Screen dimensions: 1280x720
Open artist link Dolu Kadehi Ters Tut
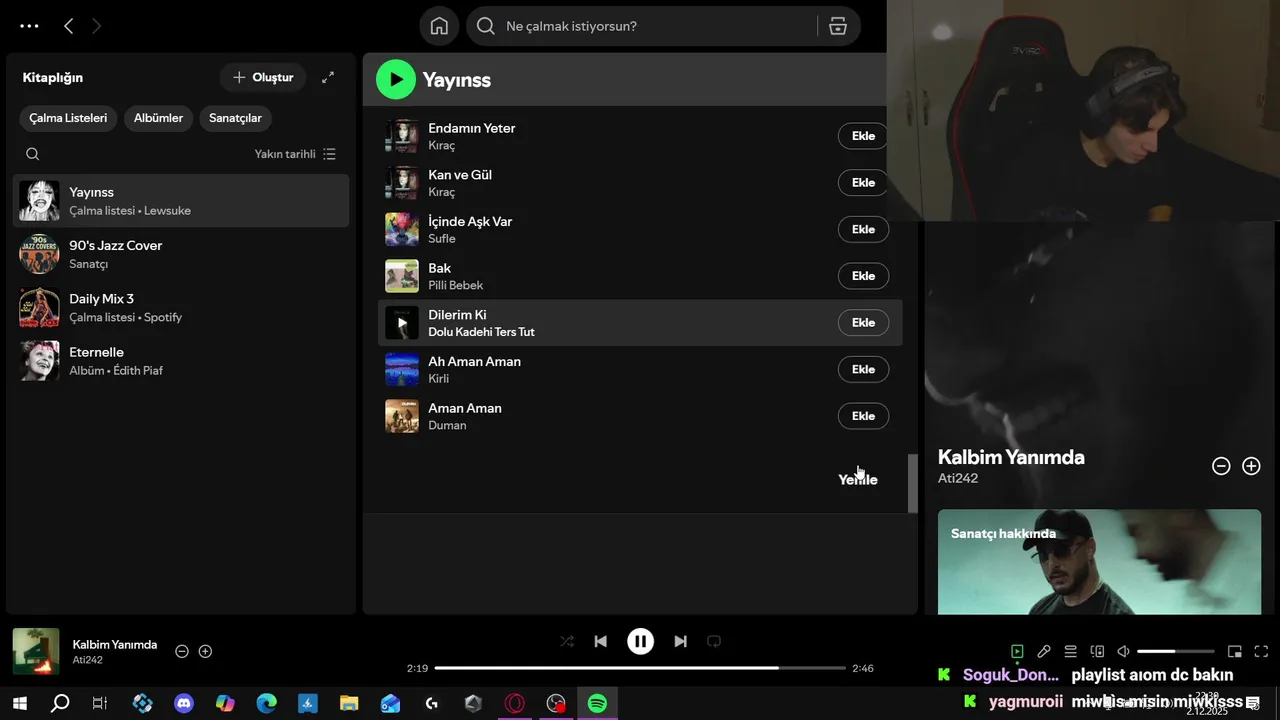click(481, 332)
